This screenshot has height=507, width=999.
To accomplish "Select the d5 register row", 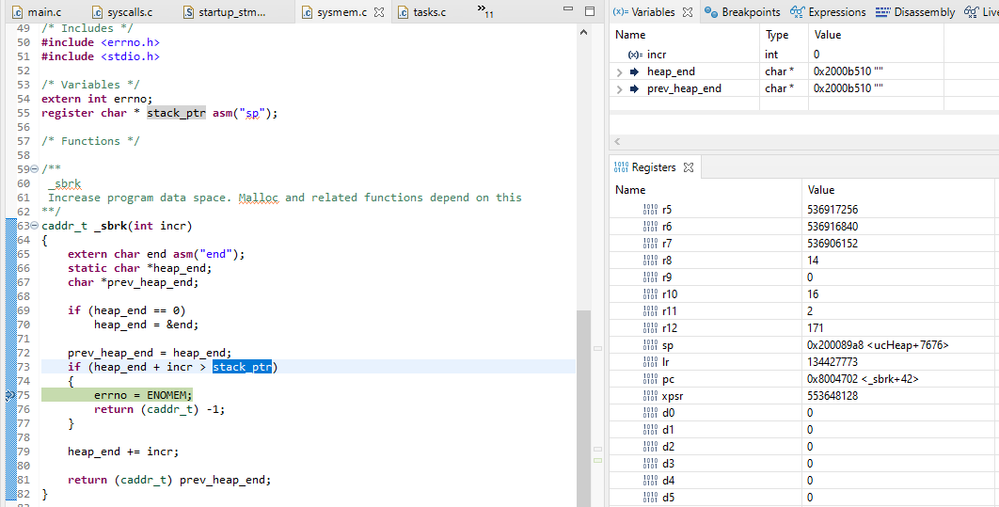I will pyautogui.click(x=804, y=497).
